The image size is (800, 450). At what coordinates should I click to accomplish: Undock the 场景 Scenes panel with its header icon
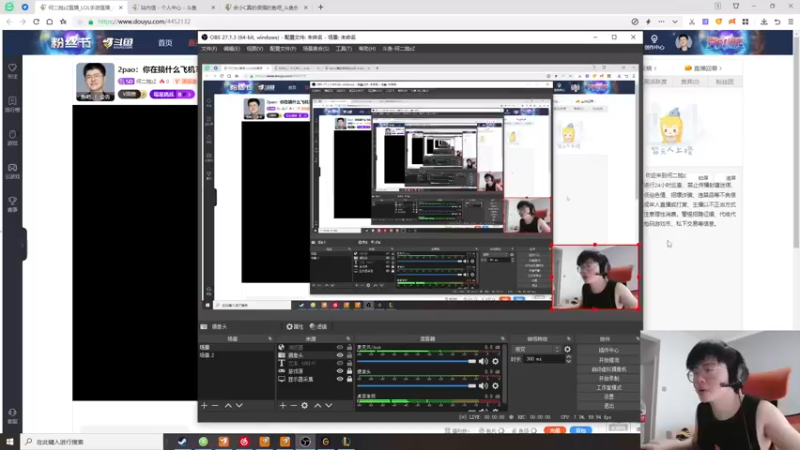270,339
